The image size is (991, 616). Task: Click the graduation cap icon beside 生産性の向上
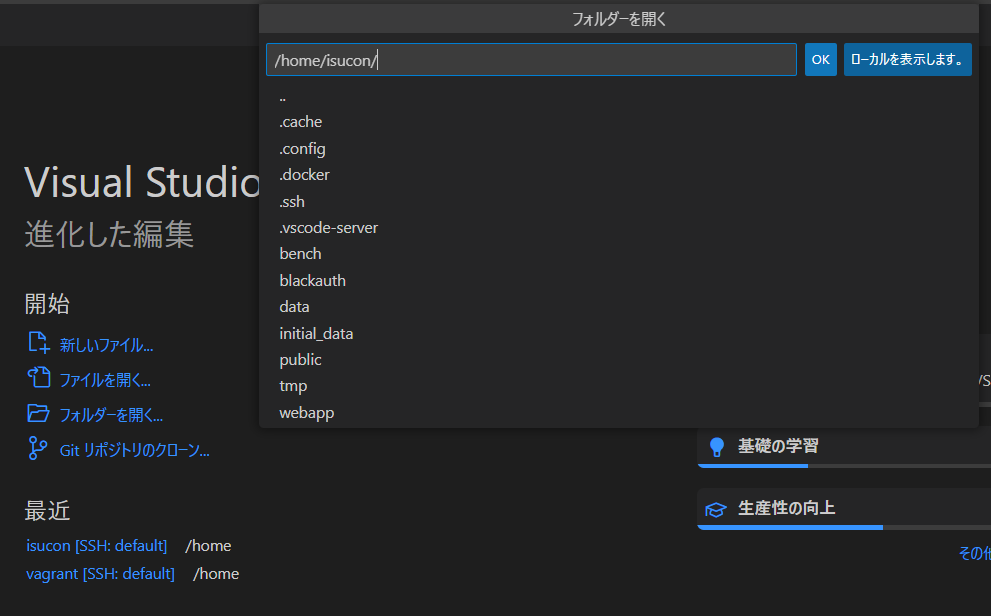[x=716, y=509]
